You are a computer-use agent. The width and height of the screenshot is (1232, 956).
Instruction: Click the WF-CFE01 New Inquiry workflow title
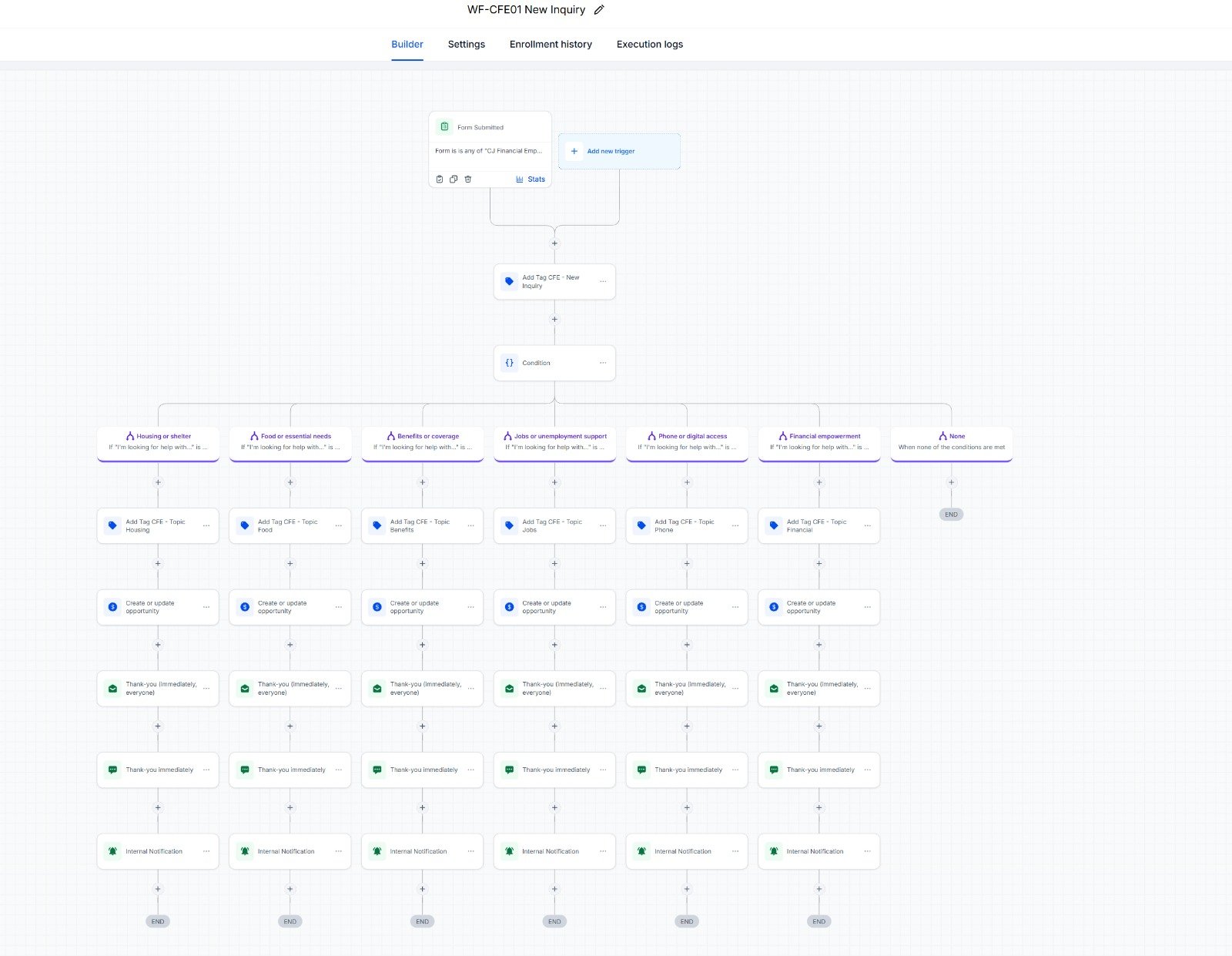[526, 10]
